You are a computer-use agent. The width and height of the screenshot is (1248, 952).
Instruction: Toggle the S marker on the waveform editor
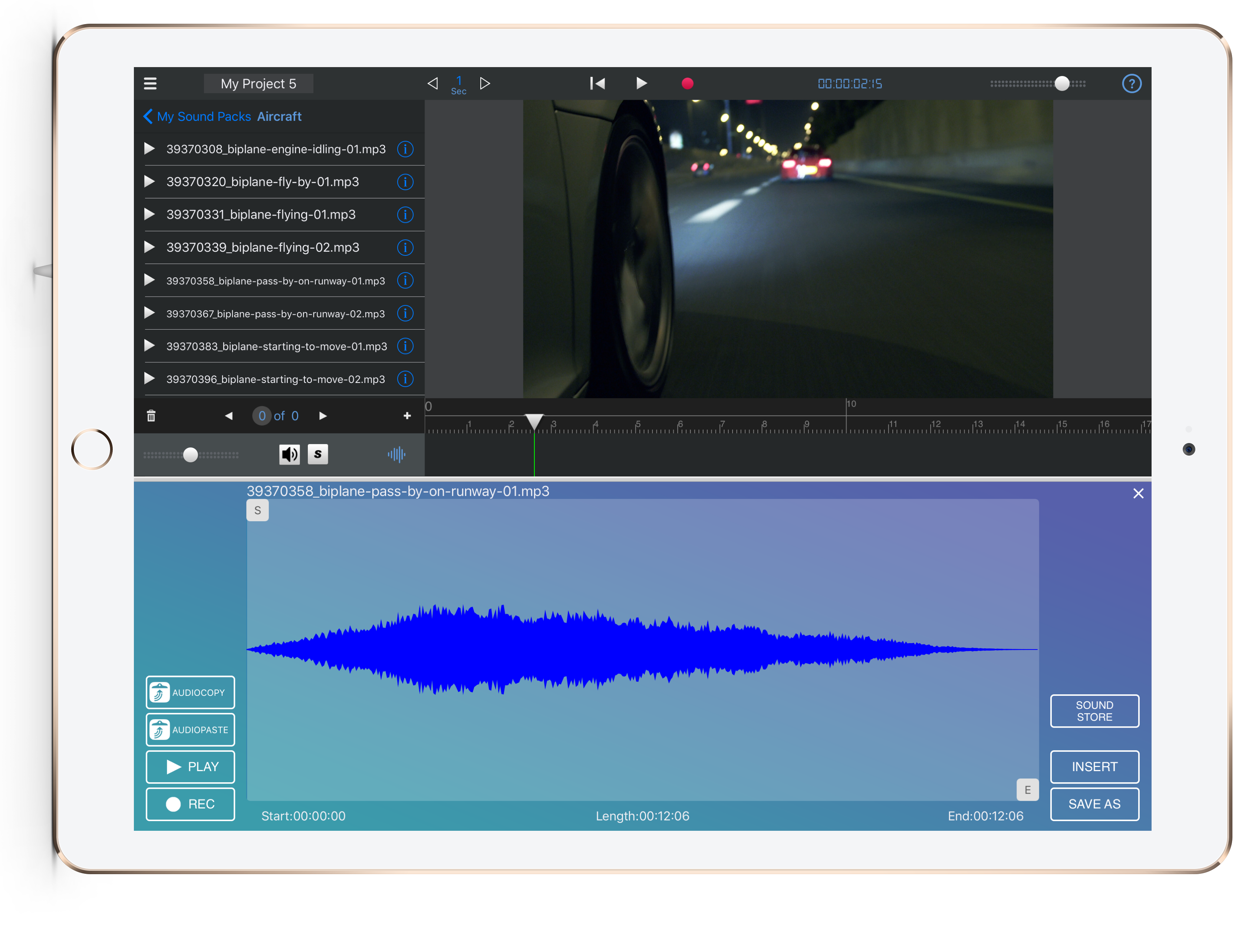tap(258, 510)
